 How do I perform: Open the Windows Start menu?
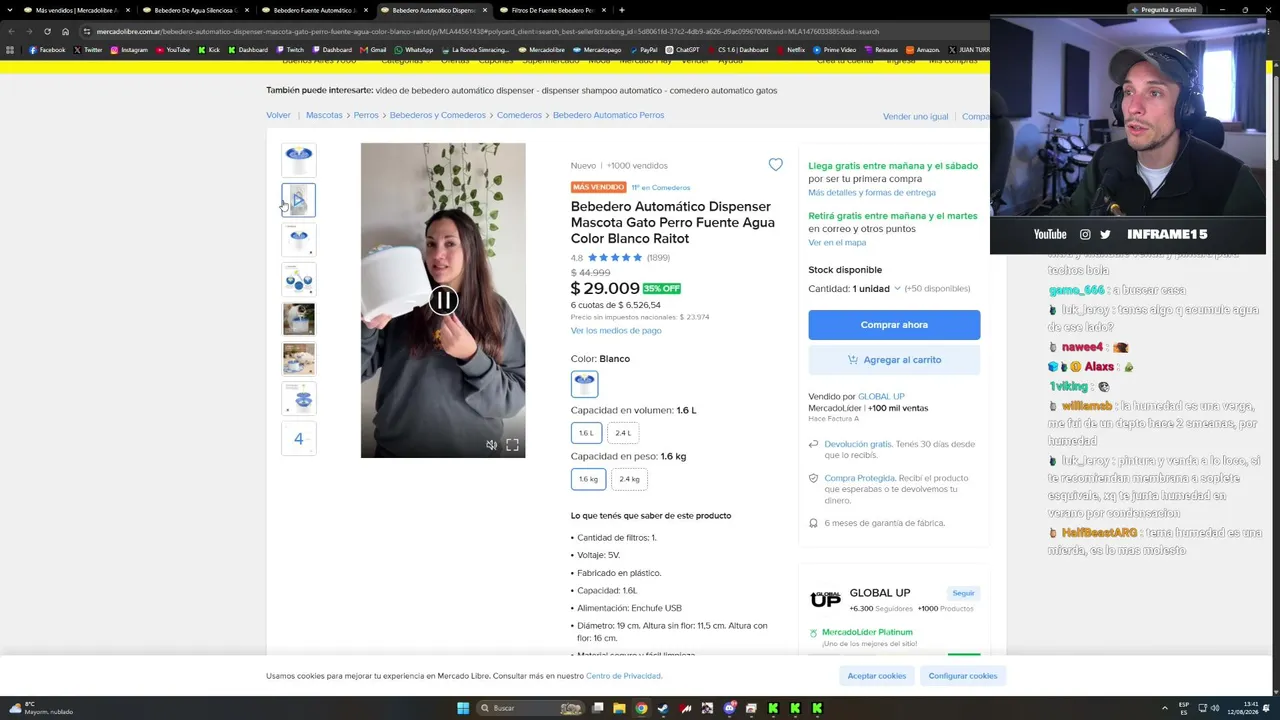463,708
